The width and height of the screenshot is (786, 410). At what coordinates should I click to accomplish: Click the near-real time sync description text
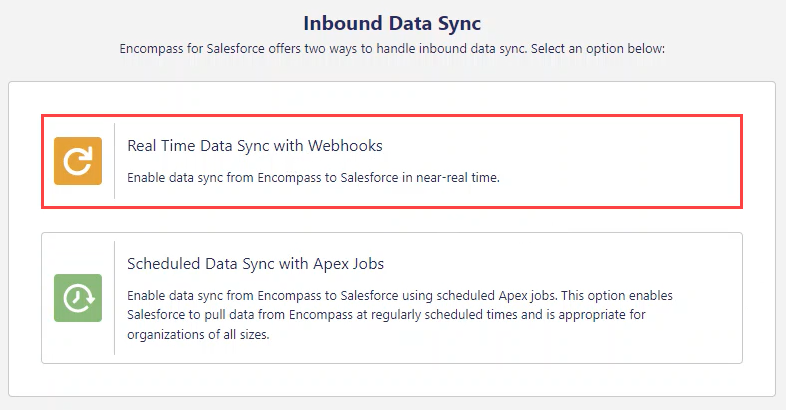(313, 177)
